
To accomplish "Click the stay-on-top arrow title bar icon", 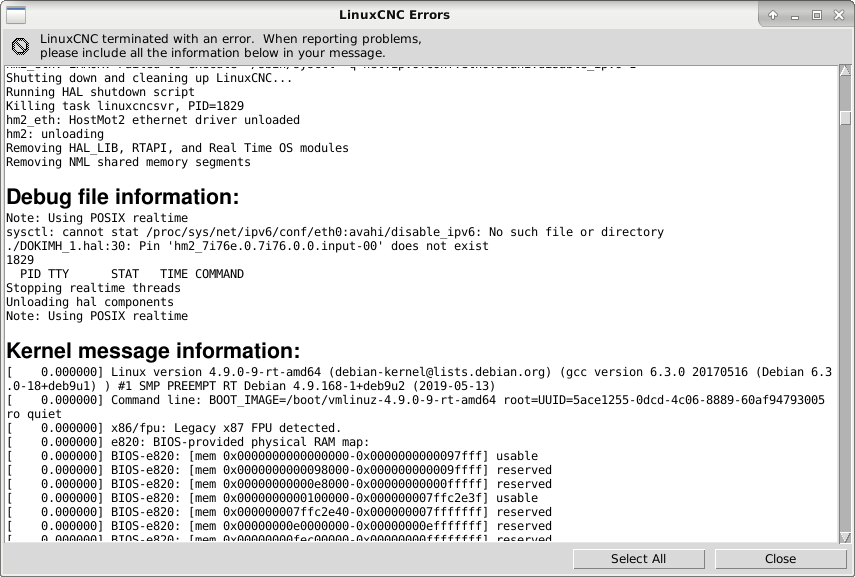I will pyautogui.click(x=773, y=15).
